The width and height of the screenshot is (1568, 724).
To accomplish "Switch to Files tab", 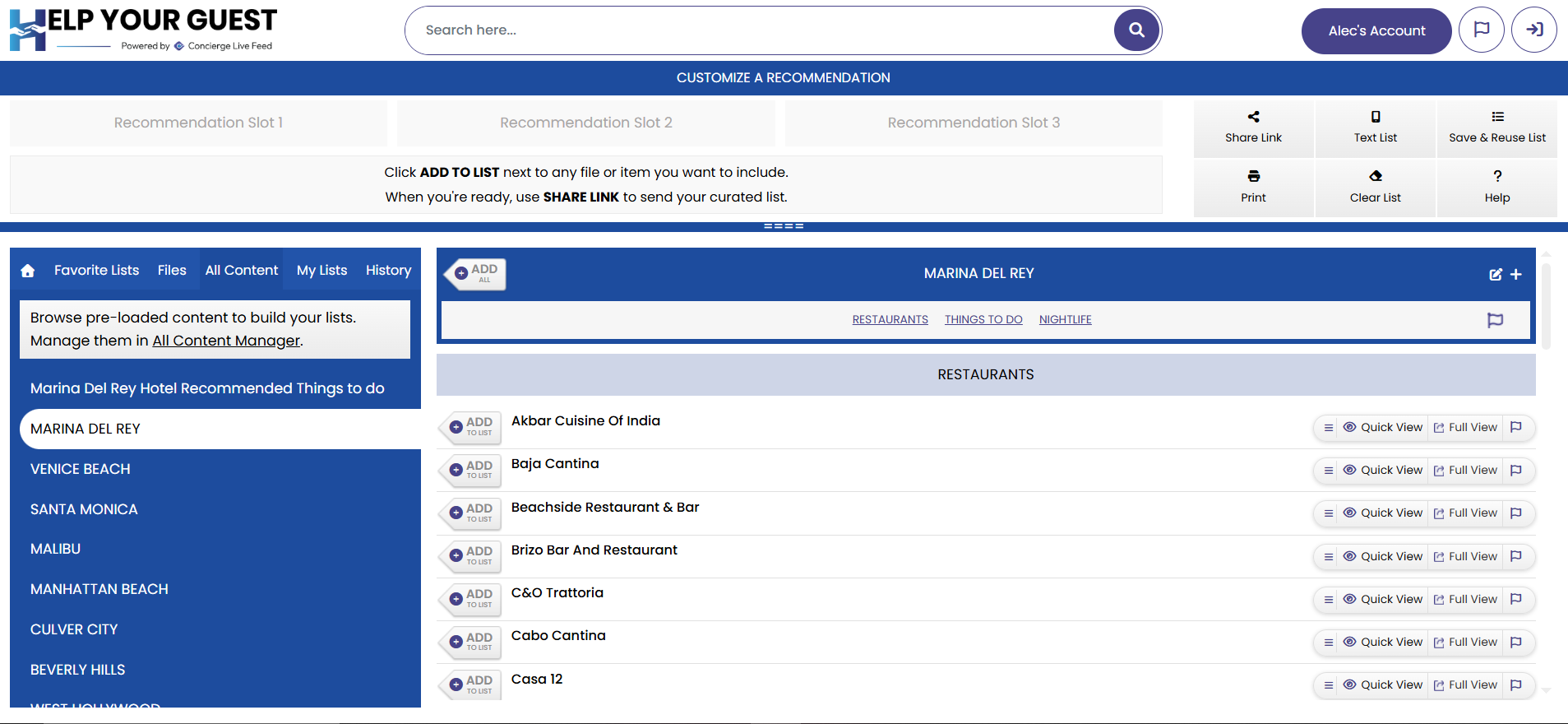I will (x=172, y=271).
